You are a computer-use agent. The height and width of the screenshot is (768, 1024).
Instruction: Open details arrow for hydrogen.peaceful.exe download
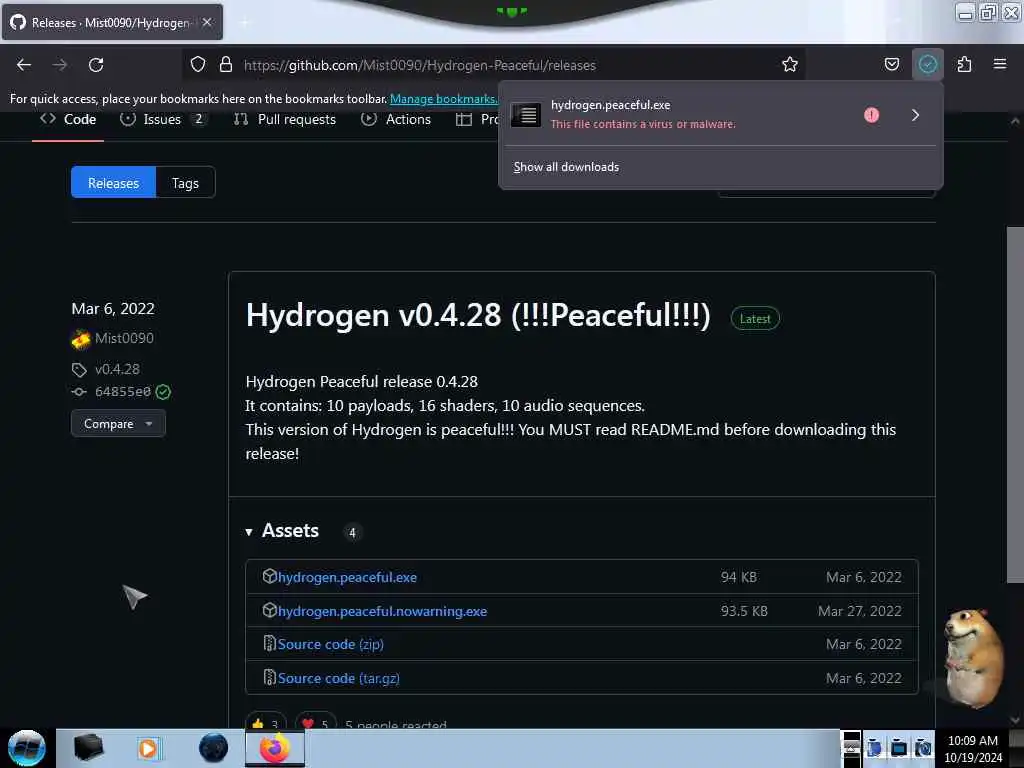pyautogui.click(x=915, y=115)
